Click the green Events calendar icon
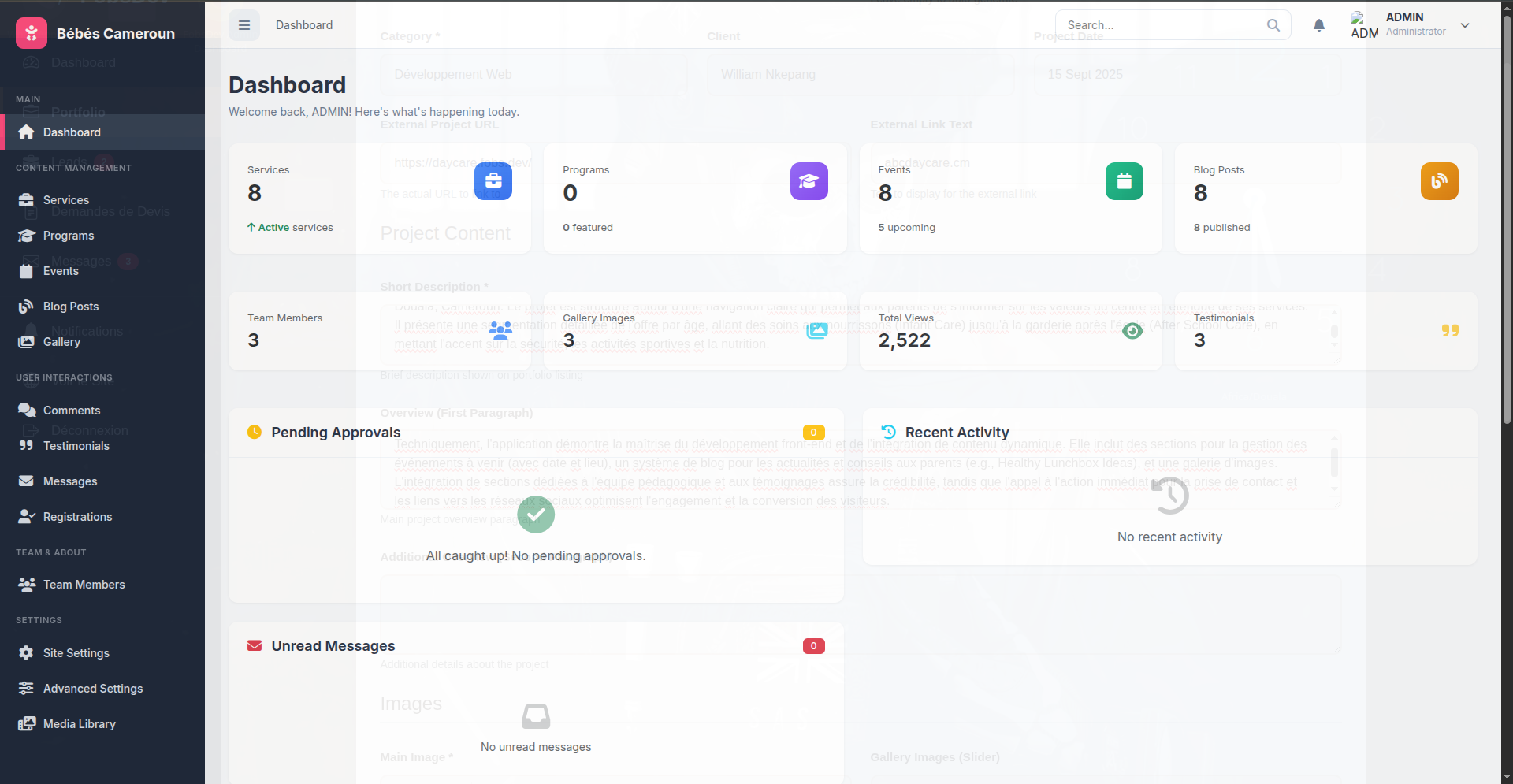This screenshot has width=1513, height=784. click(1124, 181)
